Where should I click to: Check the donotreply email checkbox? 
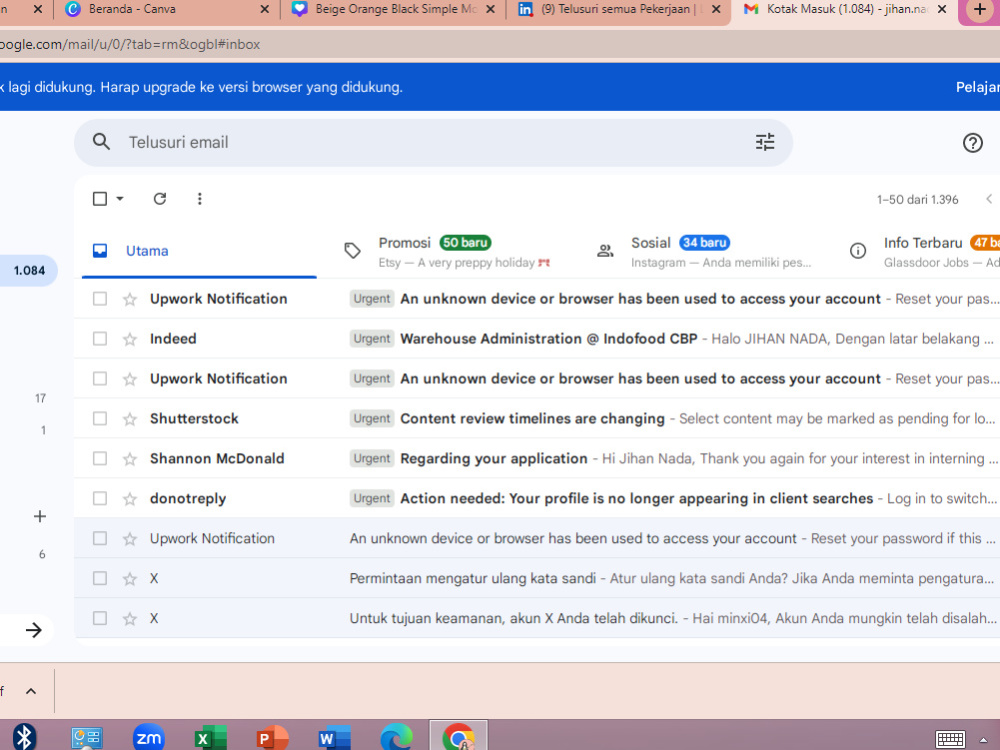point(100,499)
